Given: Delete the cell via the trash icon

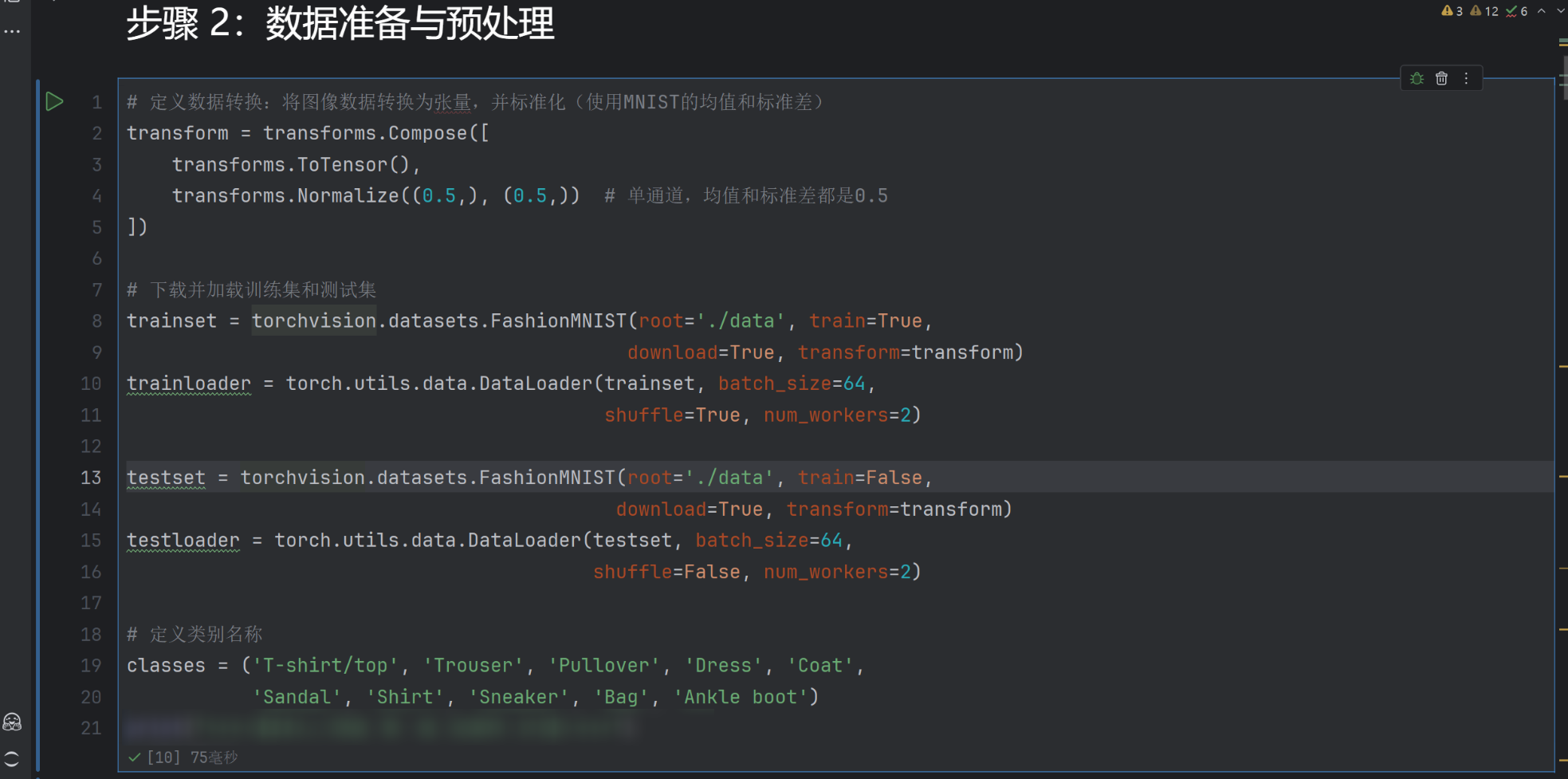Looking at the screenshot, I should click(1441, 78).
